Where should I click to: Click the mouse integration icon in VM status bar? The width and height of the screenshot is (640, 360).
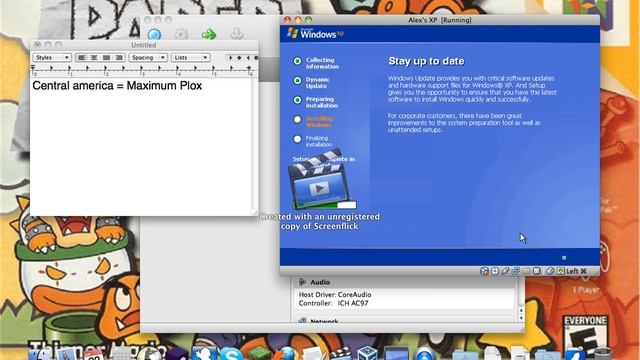550,271
